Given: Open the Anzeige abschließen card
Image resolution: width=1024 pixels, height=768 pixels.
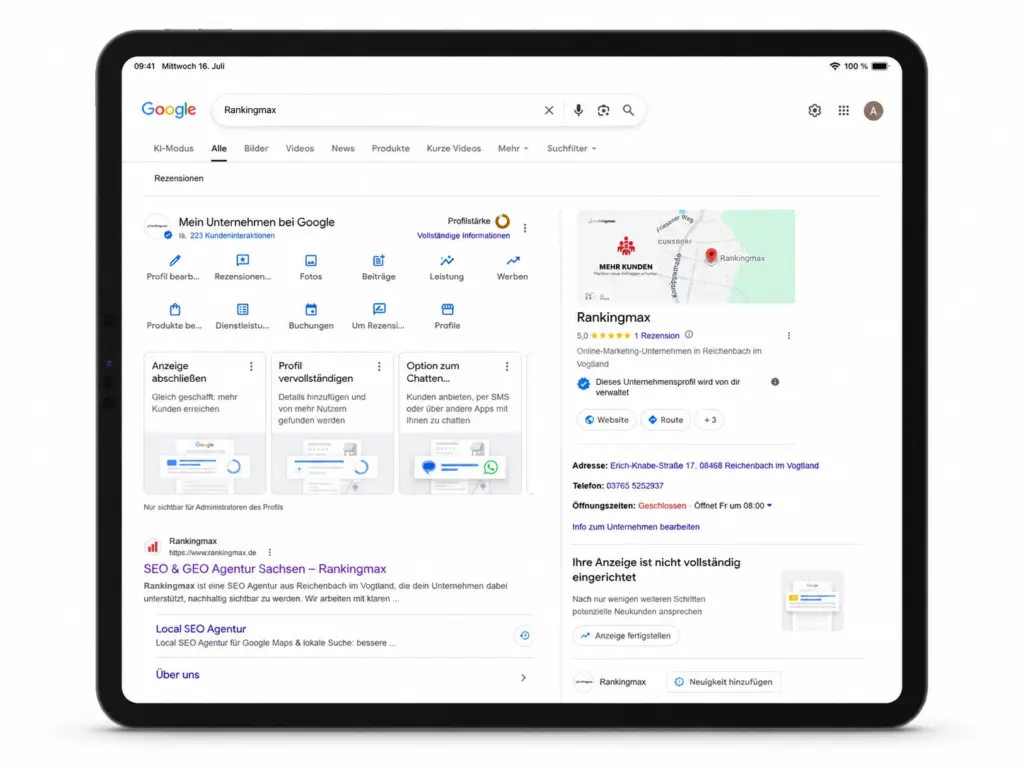Looking at the screenshot, I should (204, 423).
